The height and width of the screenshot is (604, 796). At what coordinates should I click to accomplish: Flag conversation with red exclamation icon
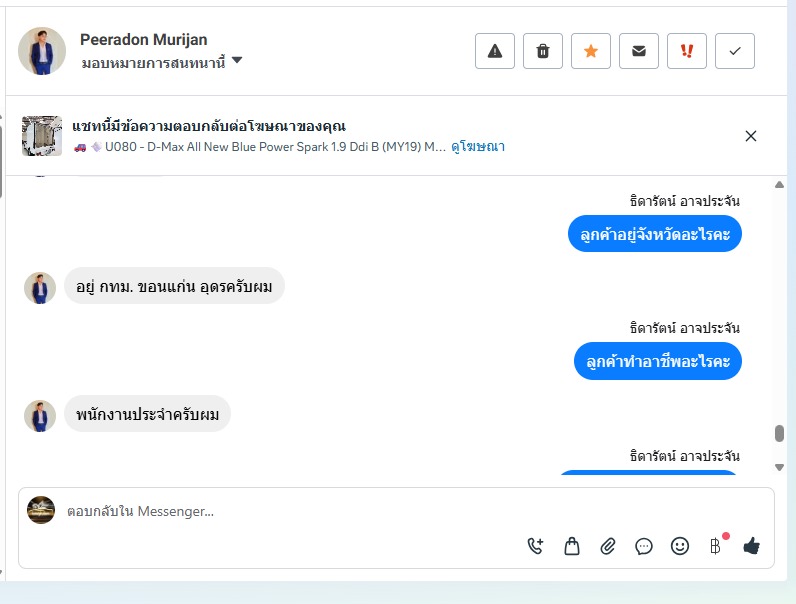(x=687, y=51)
